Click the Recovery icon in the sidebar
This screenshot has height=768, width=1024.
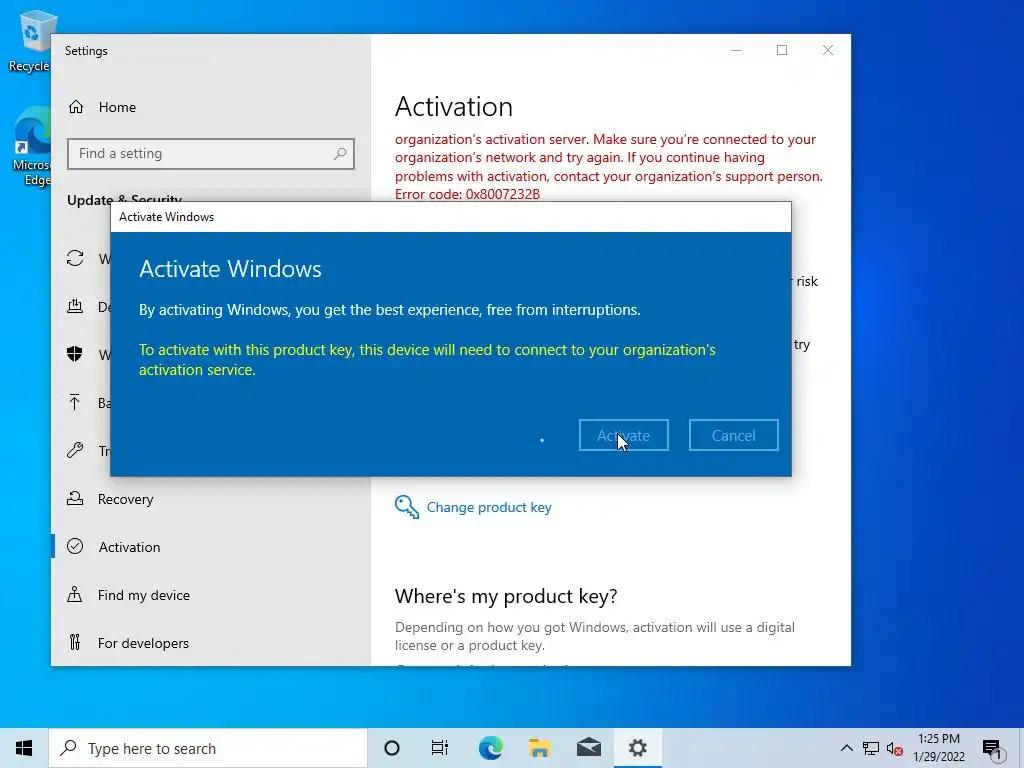pyautogui.click(x=75, y=499)
